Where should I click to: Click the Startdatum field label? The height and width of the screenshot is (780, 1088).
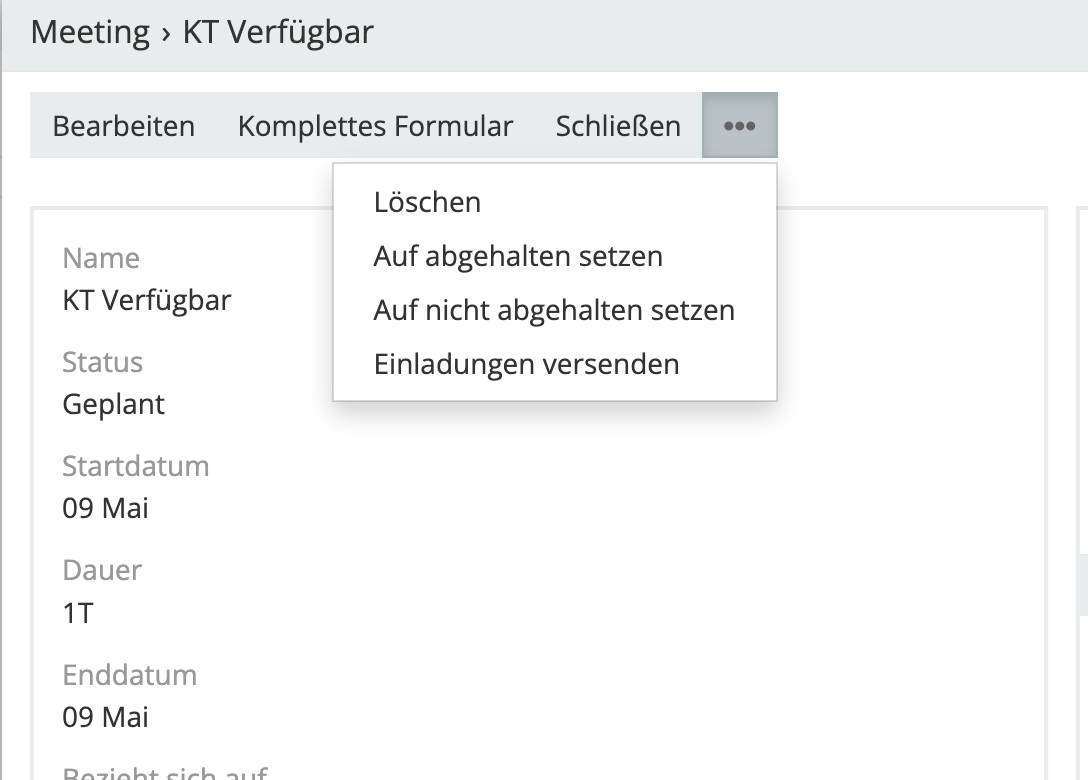pos(135,466)
